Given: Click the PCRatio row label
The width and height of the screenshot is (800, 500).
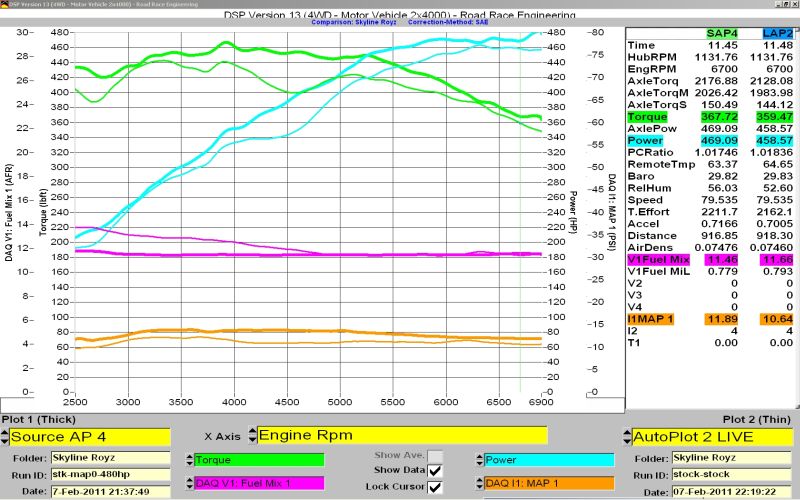Looking at the screenshot, I should click(651, 153).
